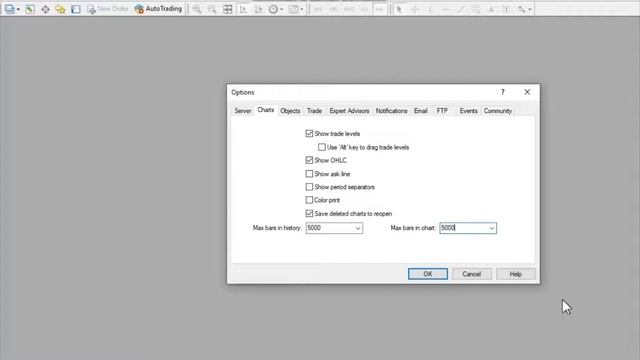The width and height of the screenshot is (640, 360).
Task: Click the '?' help icon in title bar
Action: [x=503, y=92]
